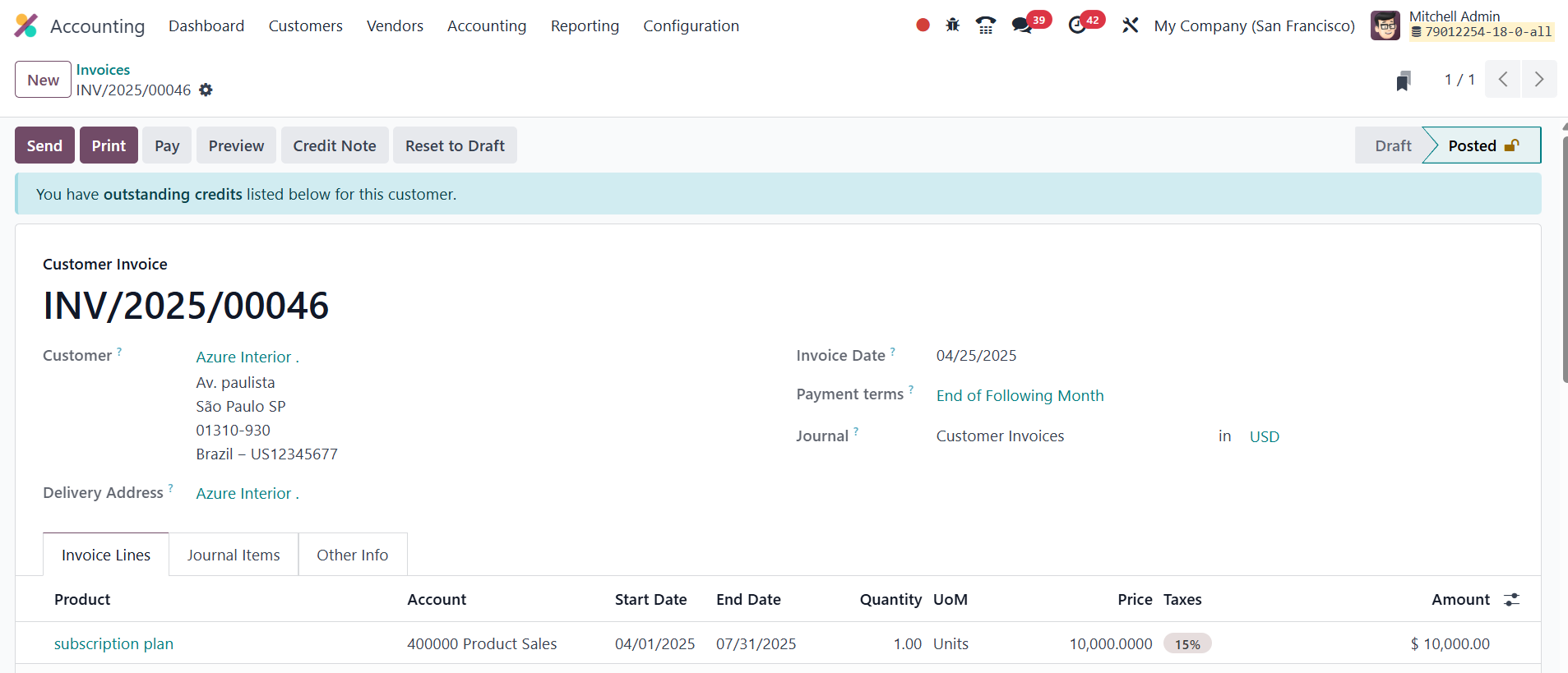Click the Credit Note button
The width and height of the screenshot is (1568, 673).
(335, 145)
